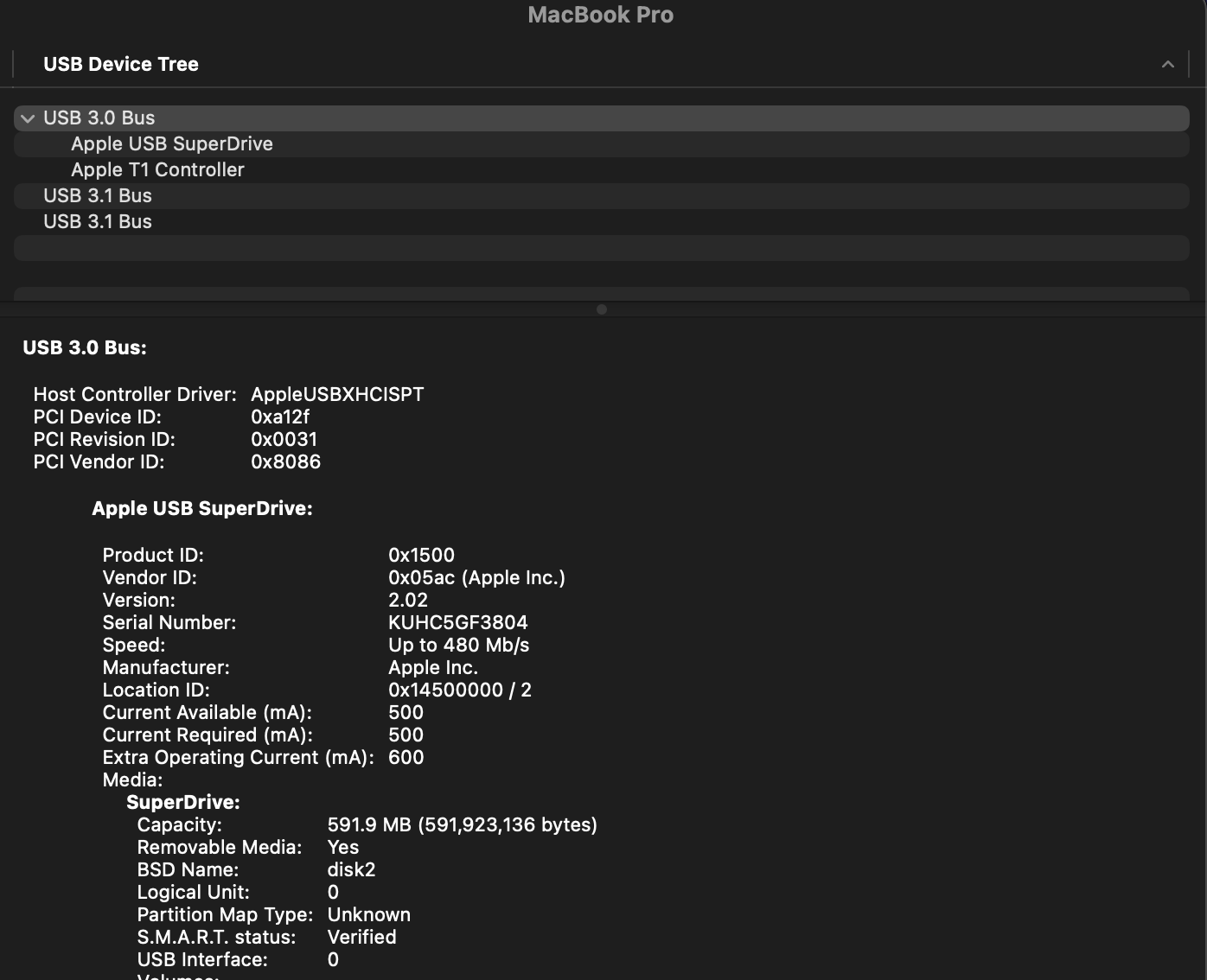
Task: Click the pane splitter handle dot
Action: (602, 309)
